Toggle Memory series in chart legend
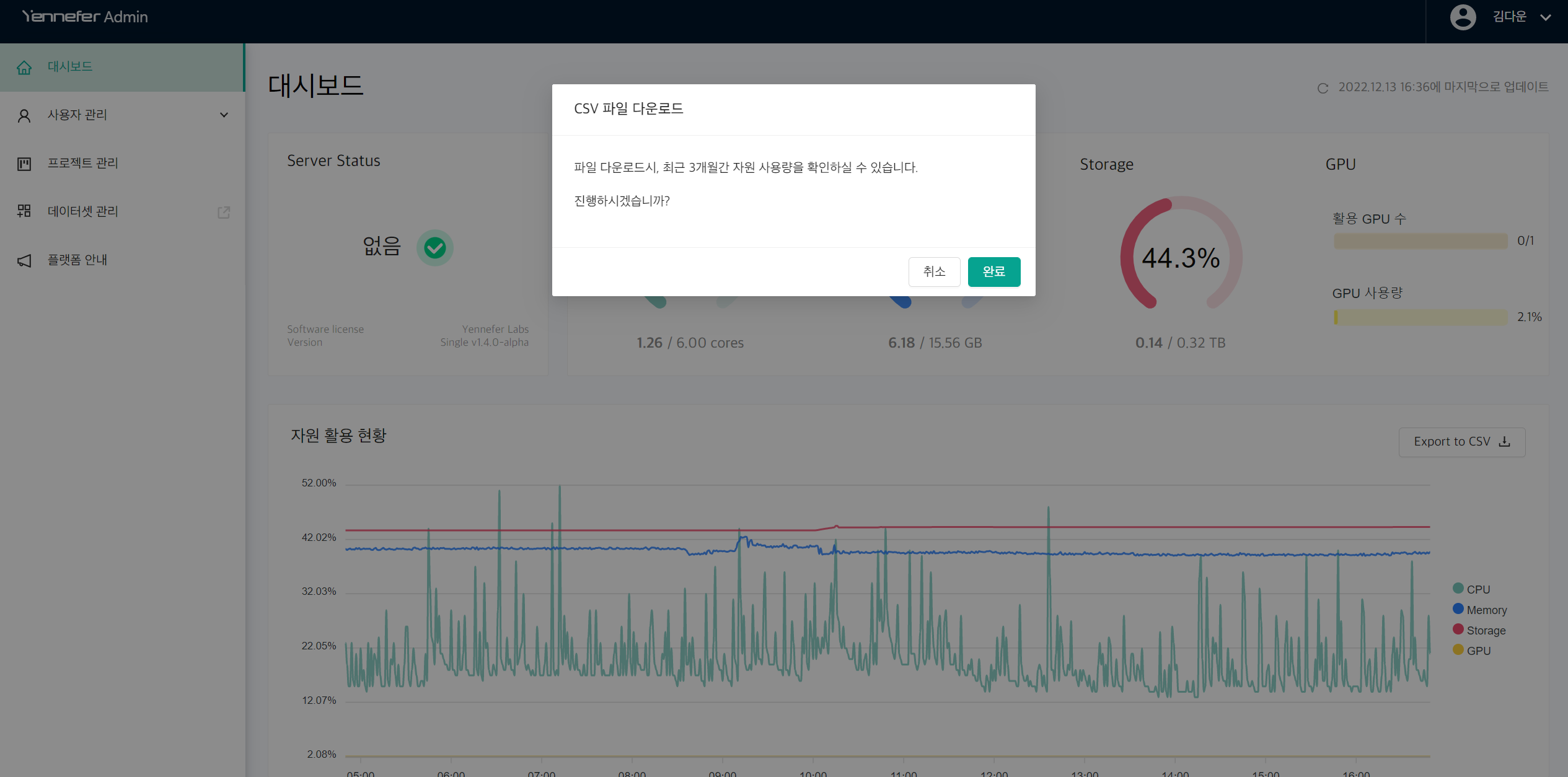 point(1479,610)
